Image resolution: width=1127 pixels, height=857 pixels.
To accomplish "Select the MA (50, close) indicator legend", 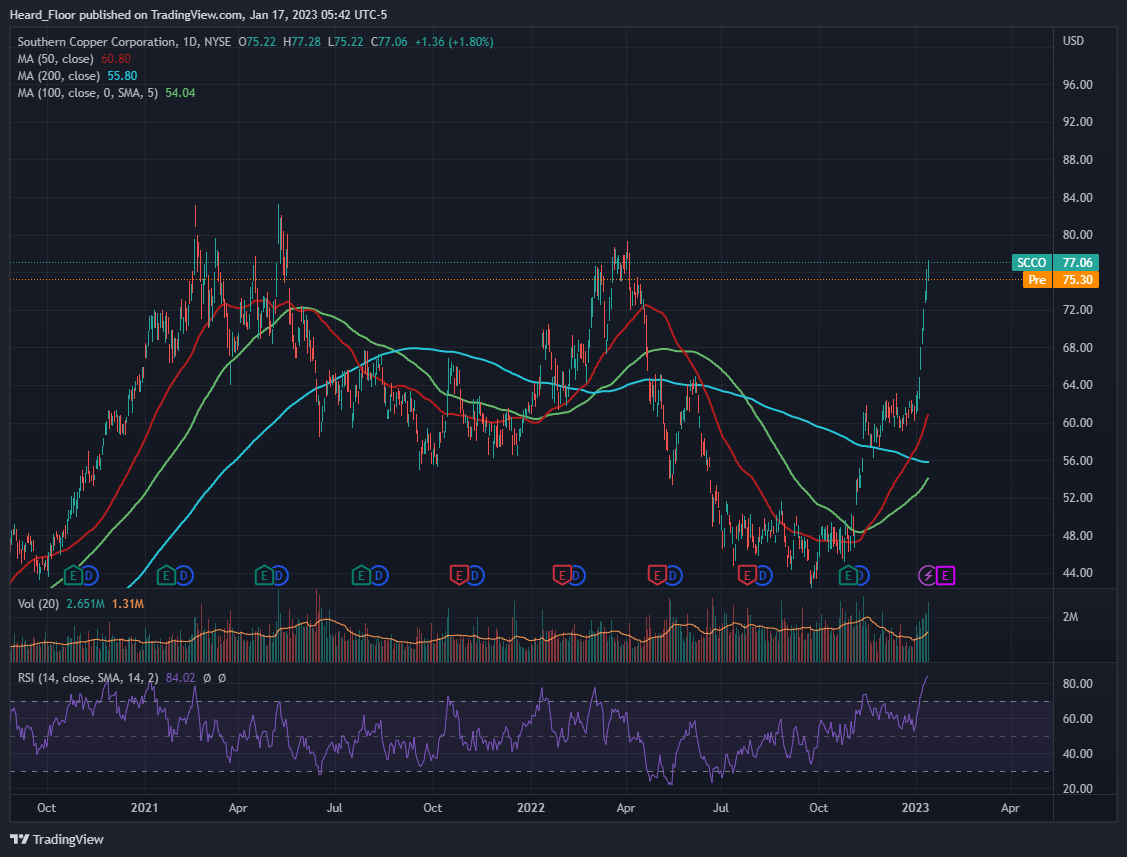I will pyautogui.click(x=55, y=59).
